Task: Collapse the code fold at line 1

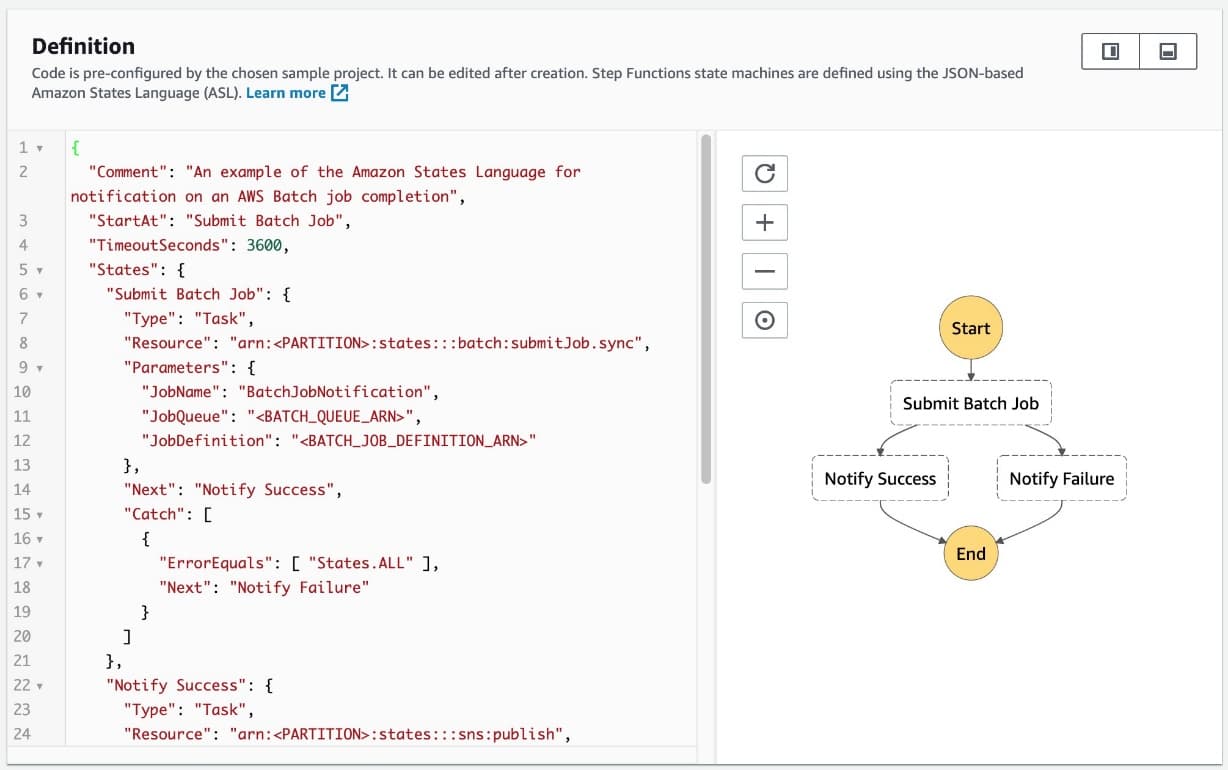Action: point(39,148)
